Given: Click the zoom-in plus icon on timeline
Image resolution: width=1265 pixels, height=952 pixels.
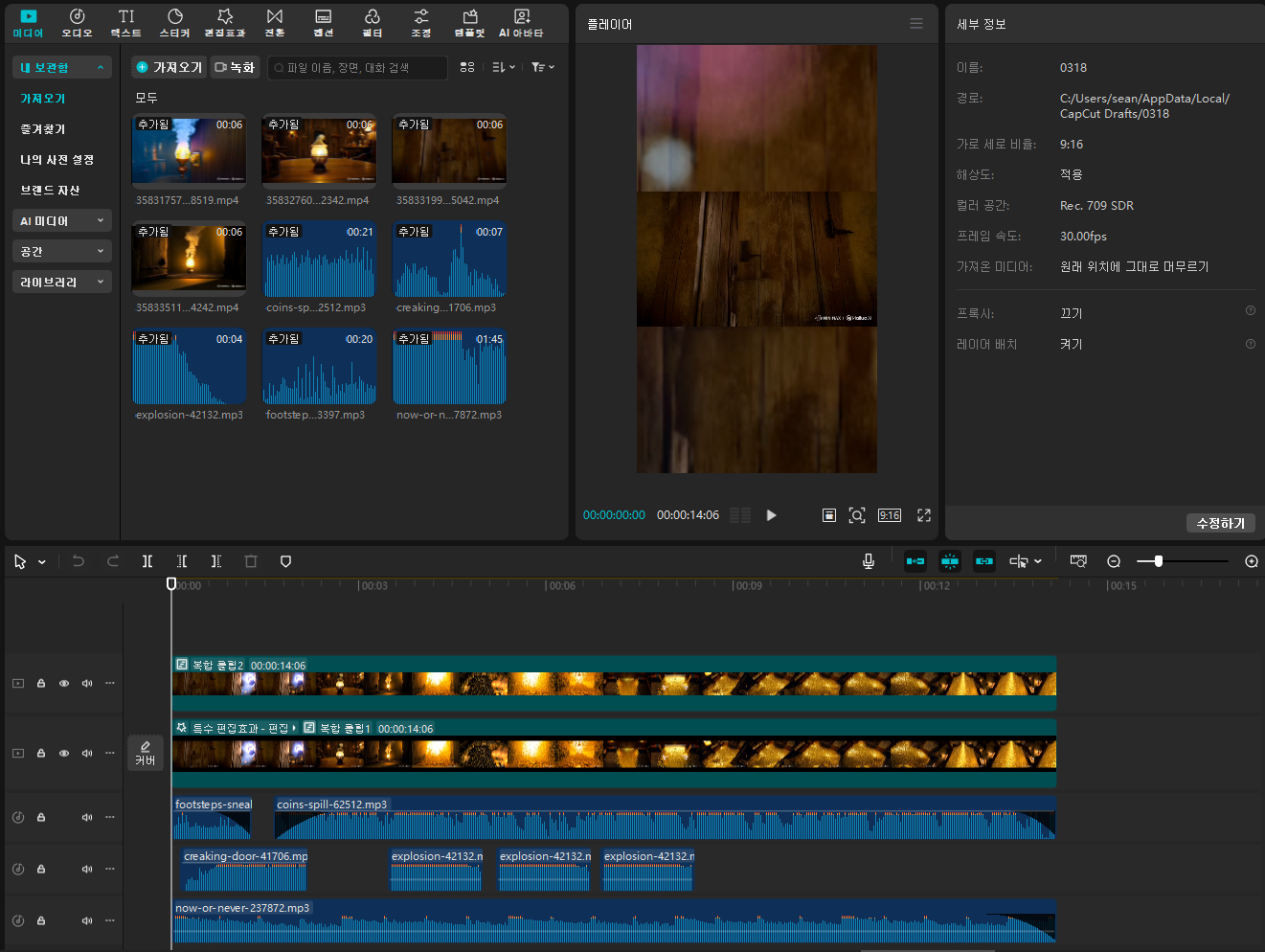Looking at the screenshot, I should pyautogui.click(x=1251, y=561).
